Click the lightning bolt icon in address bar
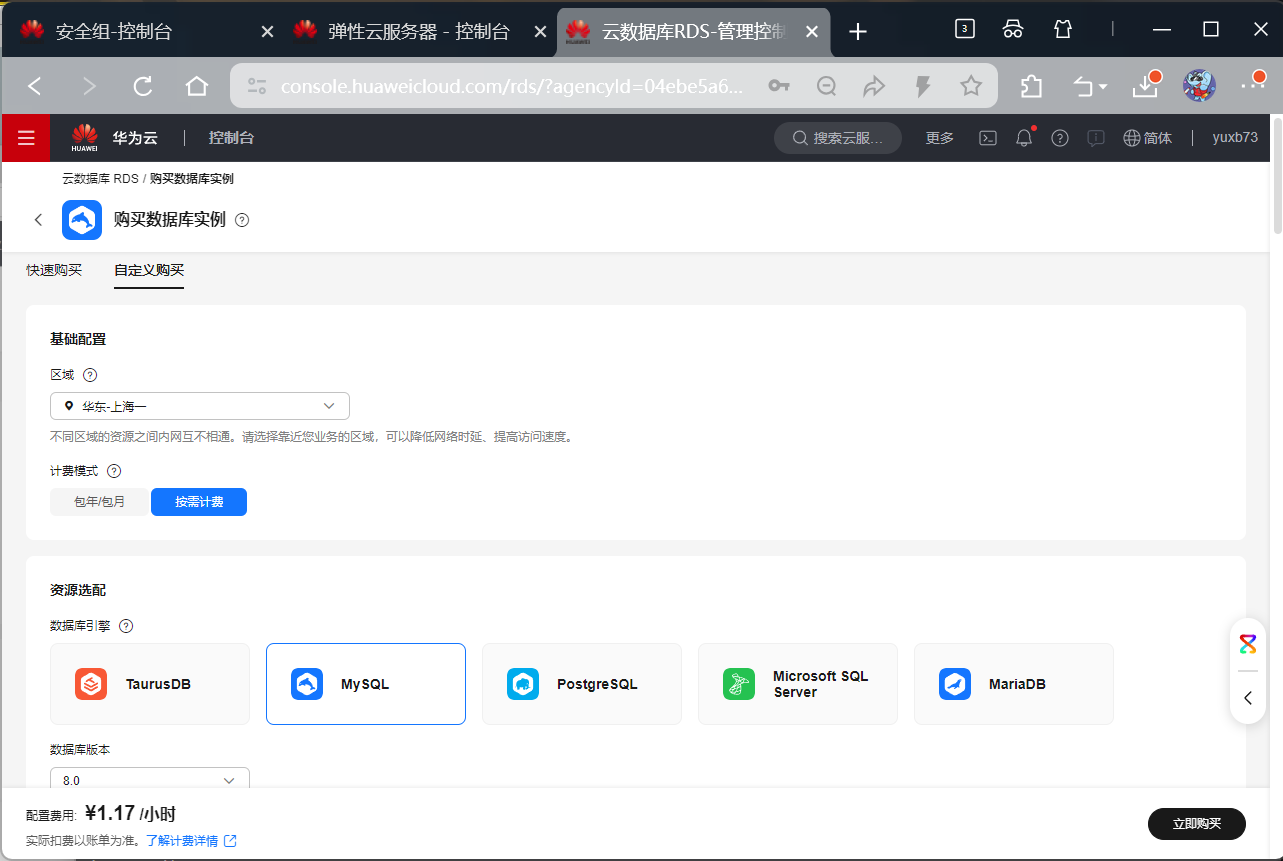The image size is (1283, 861). pyautogui.click(x=923, y=86)
